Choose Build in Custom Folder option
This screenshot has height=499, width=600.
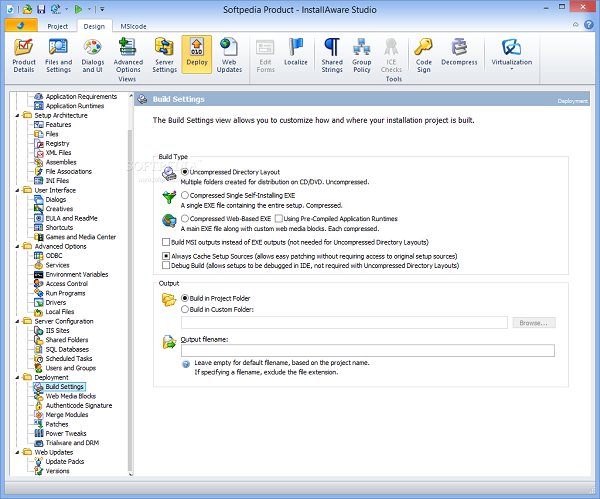point(185,309)
